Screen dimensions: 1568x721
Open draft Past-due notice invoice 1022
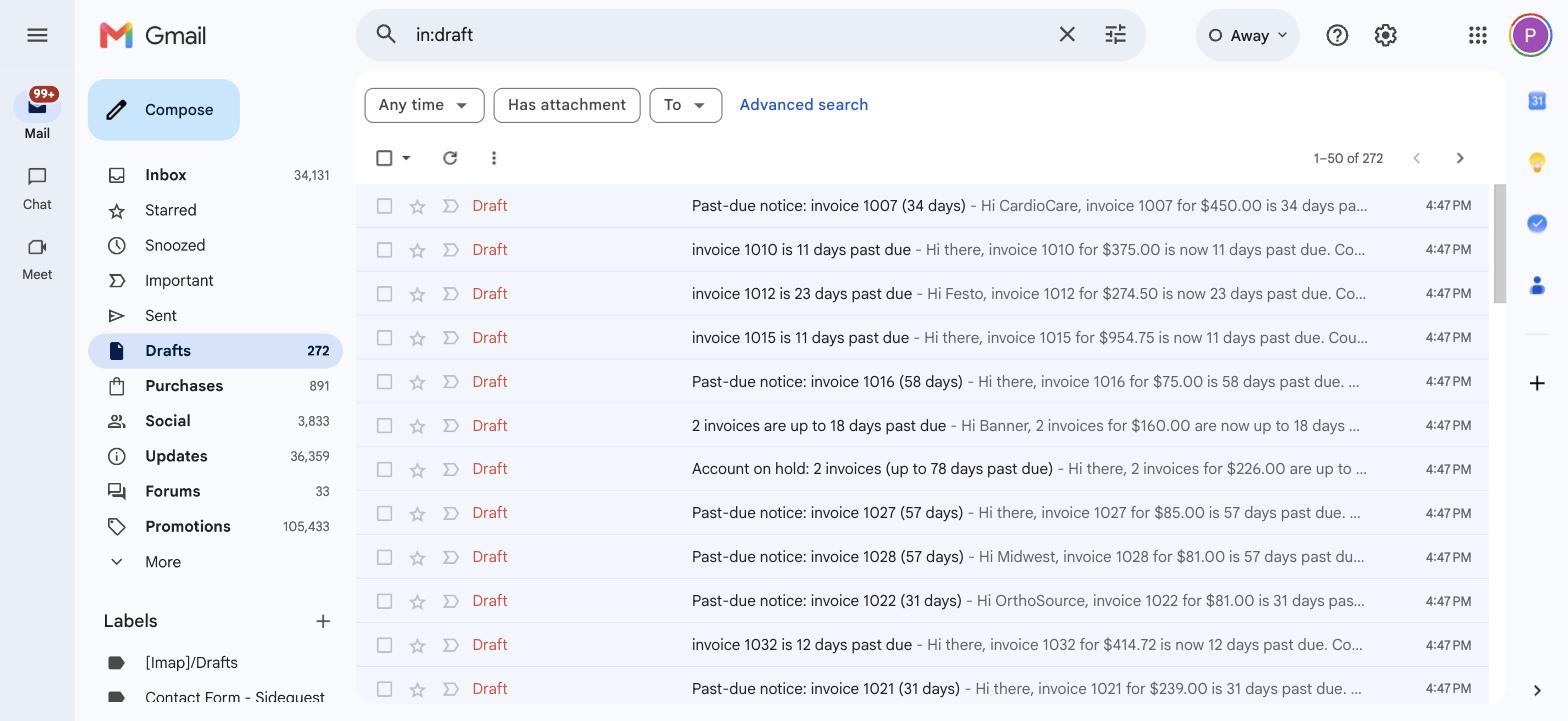point(922,601)
